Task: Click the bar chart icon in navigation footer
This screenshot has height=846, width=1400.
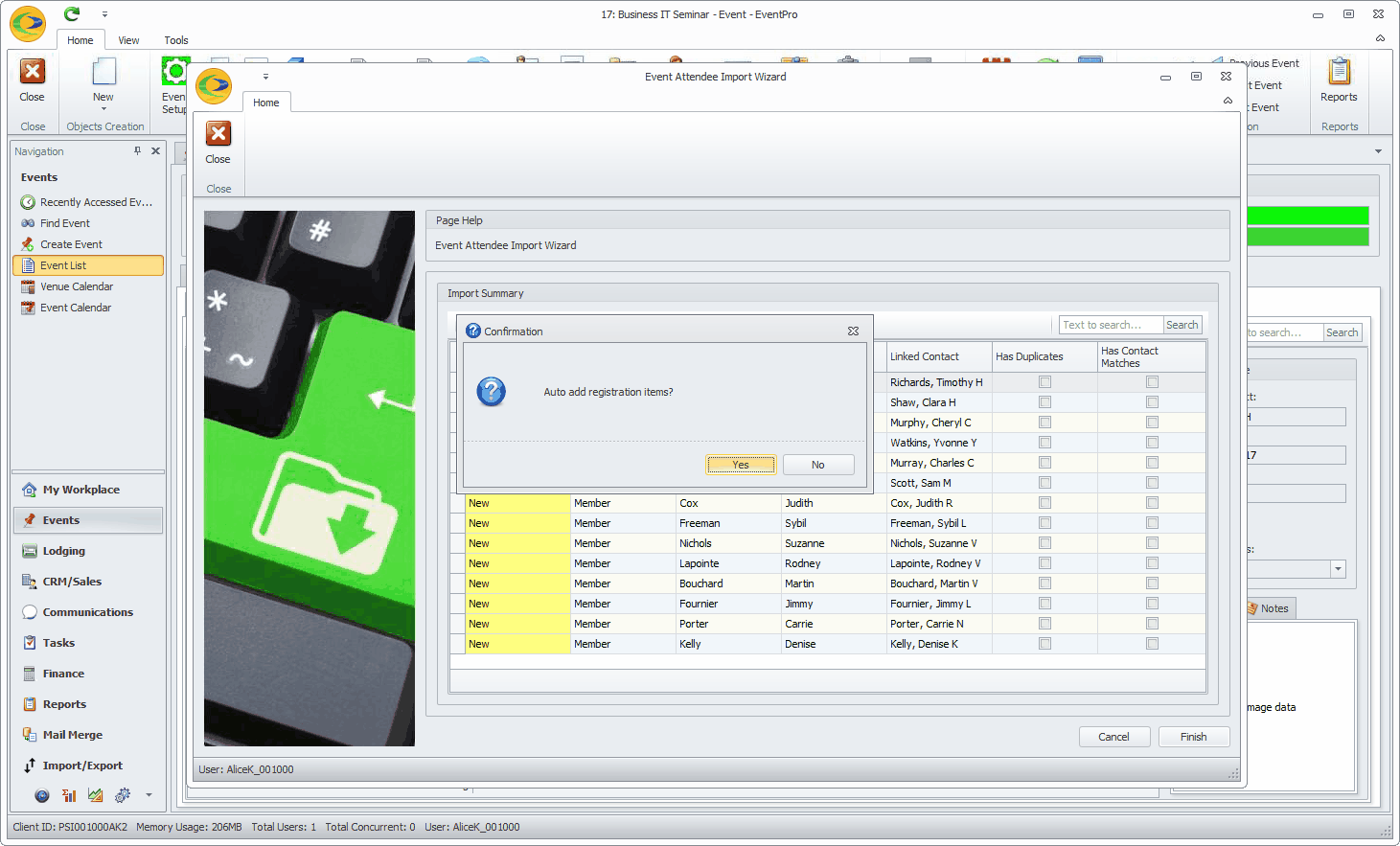Action: click(x=69, y=795)
